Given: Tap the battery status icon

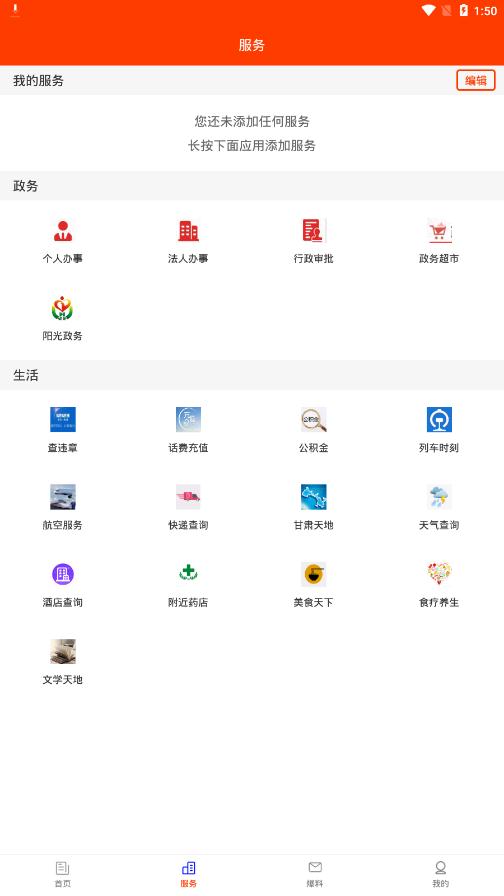Looking at the screenshot, I should [463, 10].
